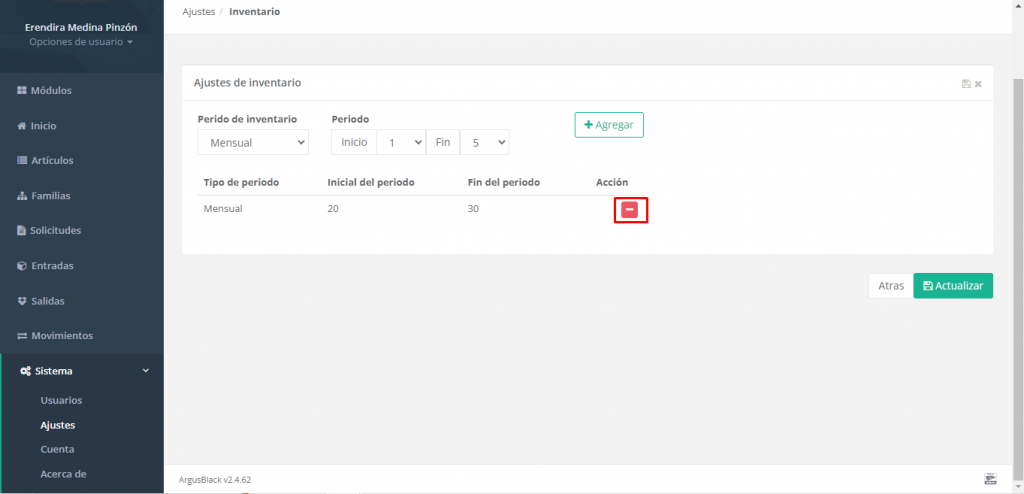Click the Inicio home icon
The image size is (1024, 494).
[22, 126]
